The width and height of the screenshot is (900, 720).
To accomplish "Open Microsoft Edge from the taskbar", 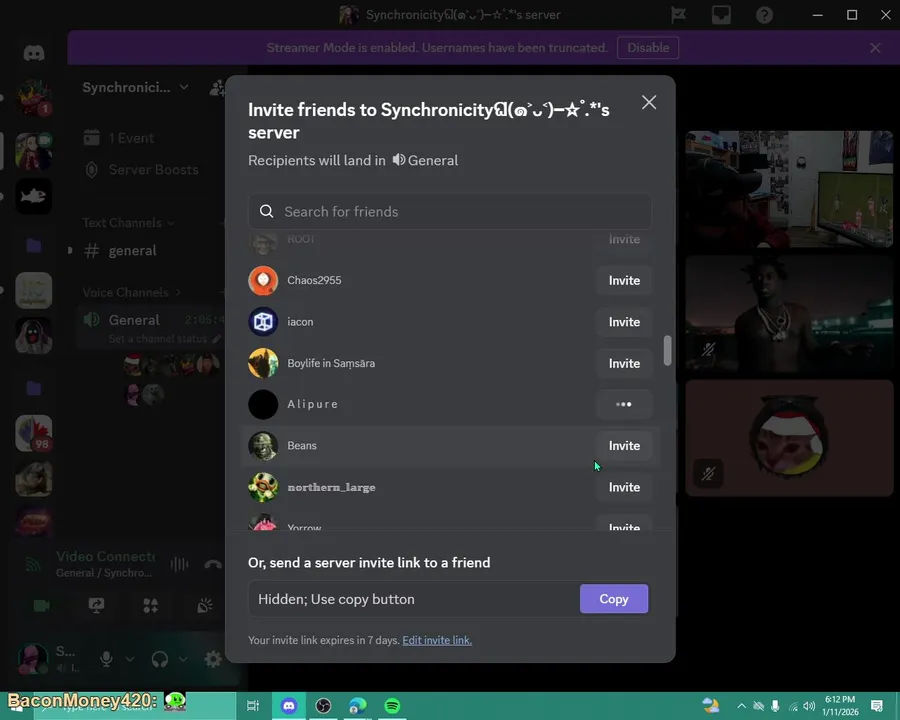I will point(358,706).
